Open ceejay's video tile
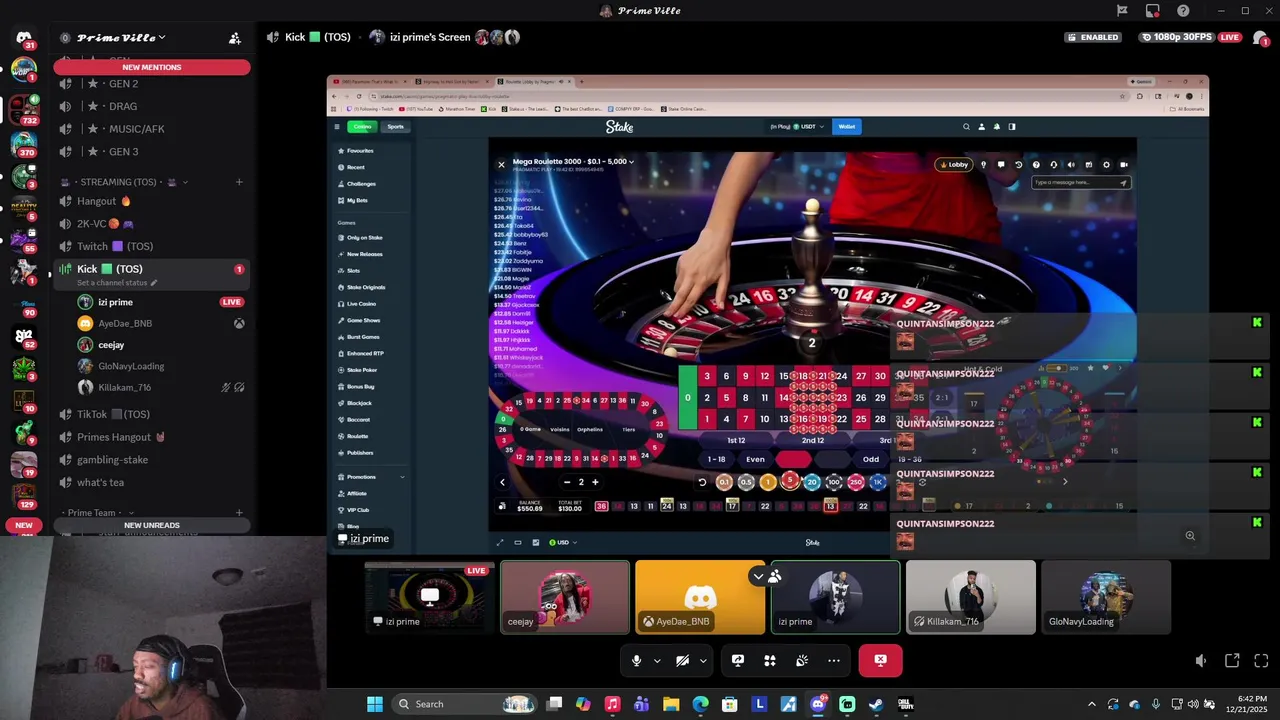Viewport: 1280px width, 720px height. pyautogui.click(x=565, y=597)
